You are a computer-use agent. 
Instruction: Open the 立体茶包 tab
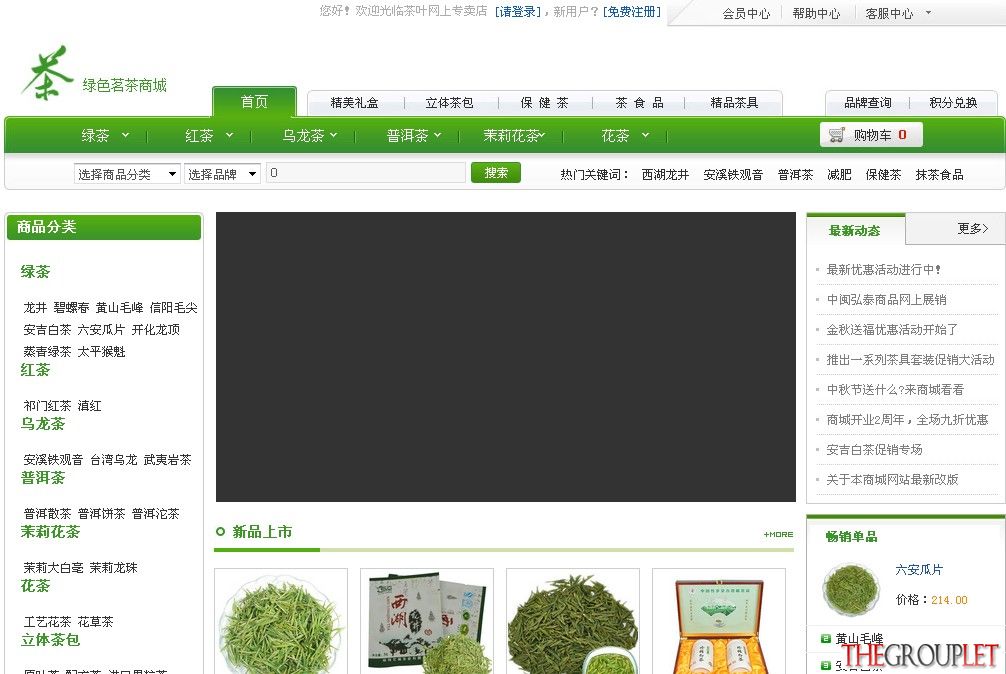(449, 103)
